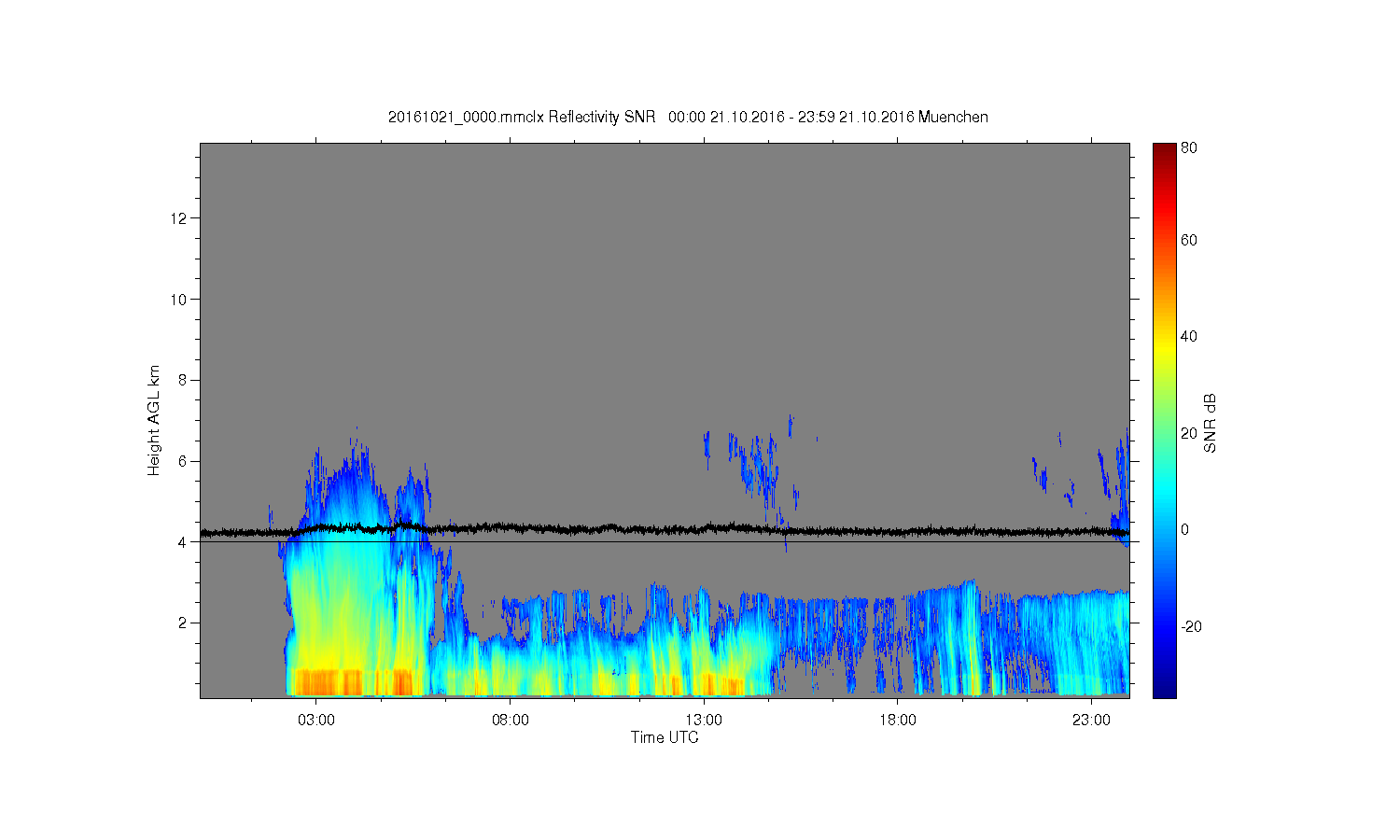Click the plot title "20161021_0000.mmclx Reflectivity SNR"
This screenshot has height=840, width=1400.
(522, 118)
